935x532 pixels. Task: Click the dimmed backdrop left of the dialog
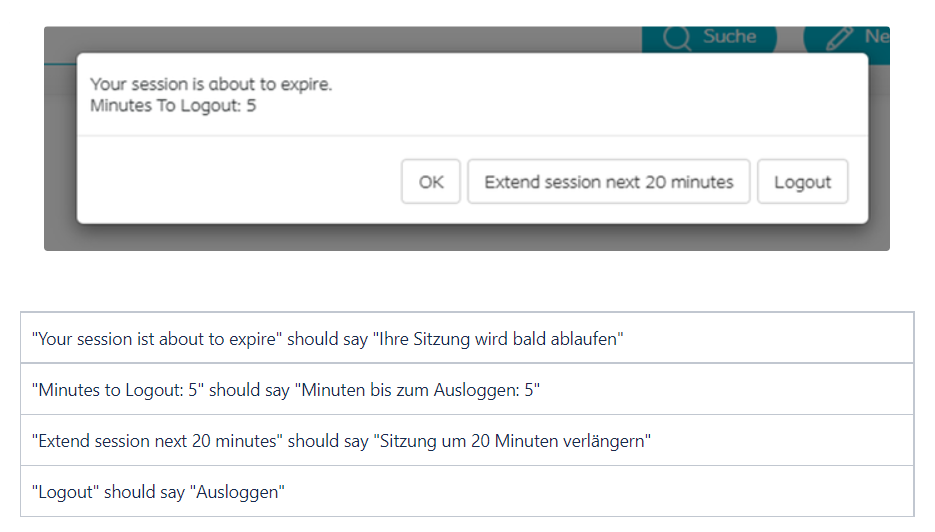tap(60, 149)
